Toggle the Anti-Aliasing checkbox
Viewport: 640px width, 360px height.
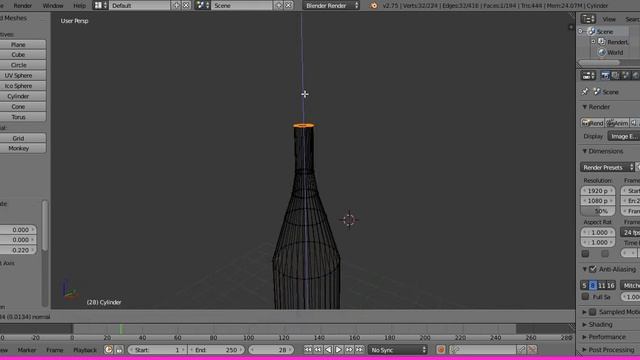[593, 269]
